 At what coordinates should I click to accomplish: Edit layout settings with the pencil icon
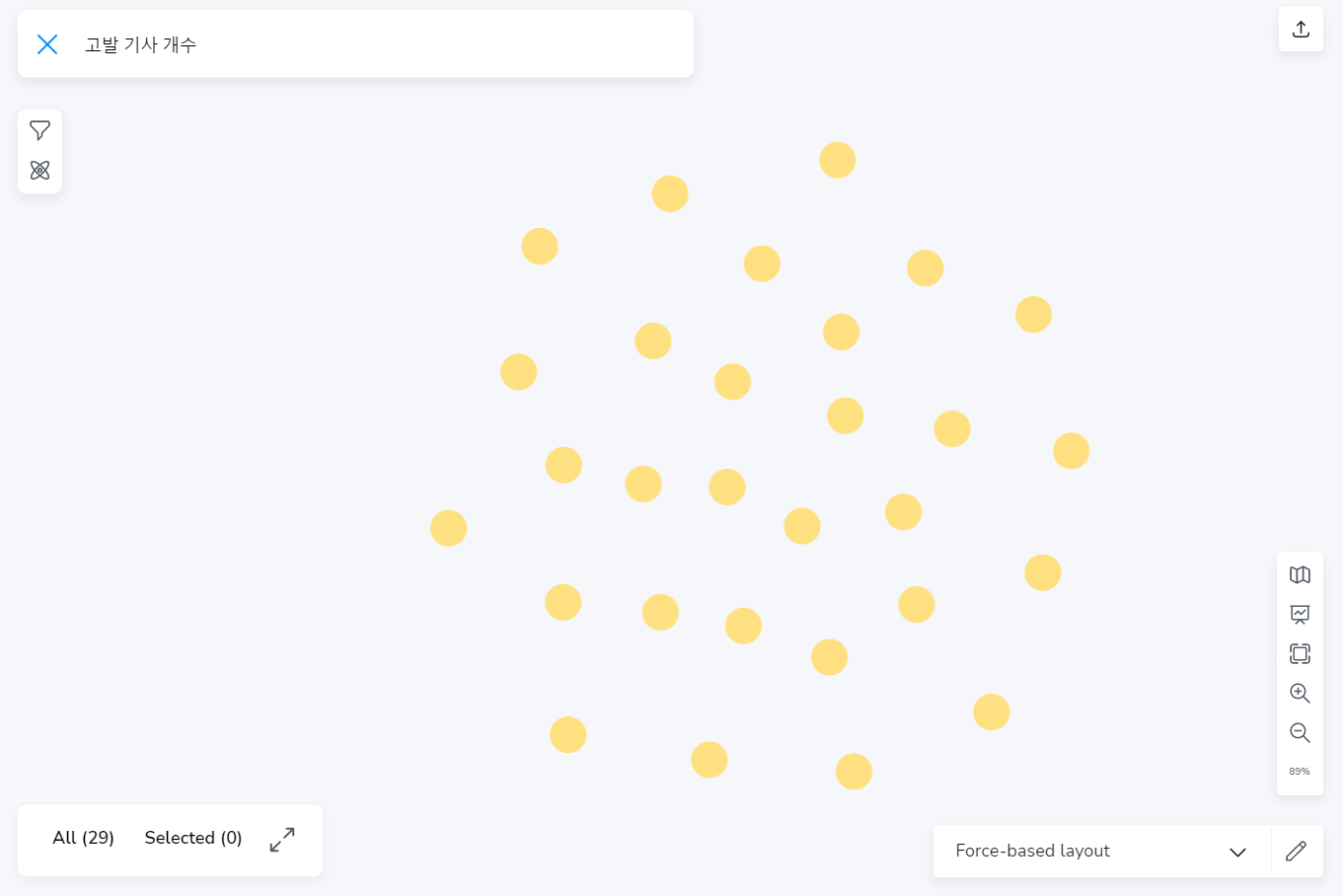1297,851
